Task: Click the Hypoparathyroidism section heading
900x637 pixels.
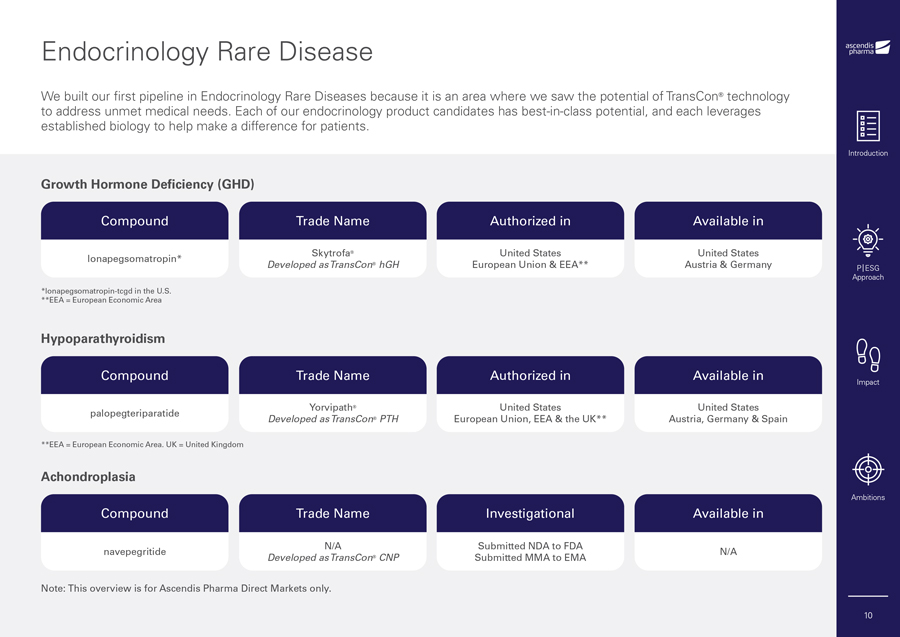Action: click(x=103, y=339)
